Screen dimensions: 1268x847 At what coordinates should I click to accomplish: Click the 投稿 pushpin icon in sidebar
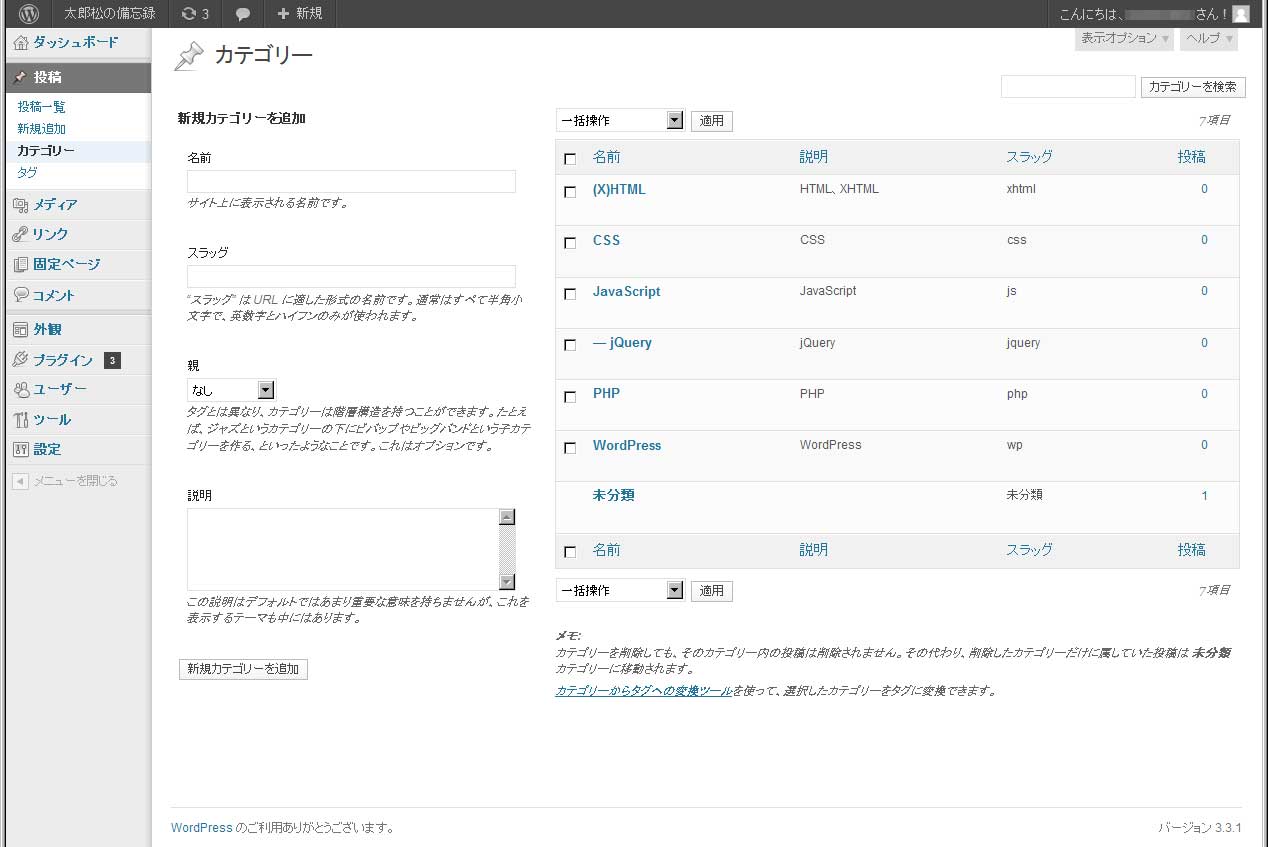21,77
